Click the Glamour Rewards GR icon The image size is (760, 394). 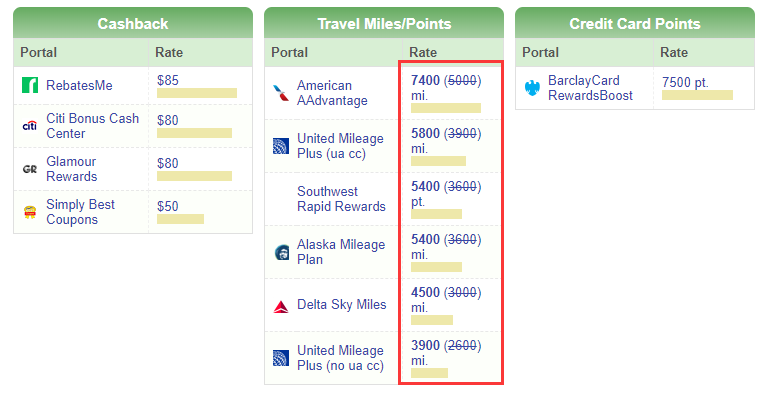click(x=30, y=169)
